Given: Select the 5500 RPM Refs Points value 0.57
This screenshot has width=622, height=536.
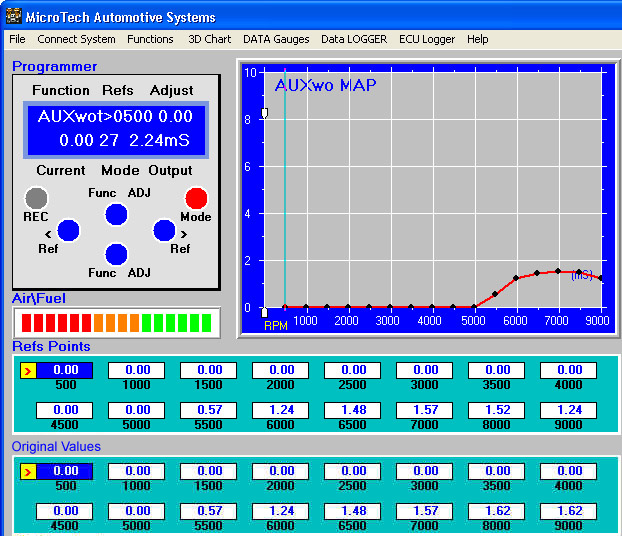Looking at the screenshot, I should coord(209,410).
